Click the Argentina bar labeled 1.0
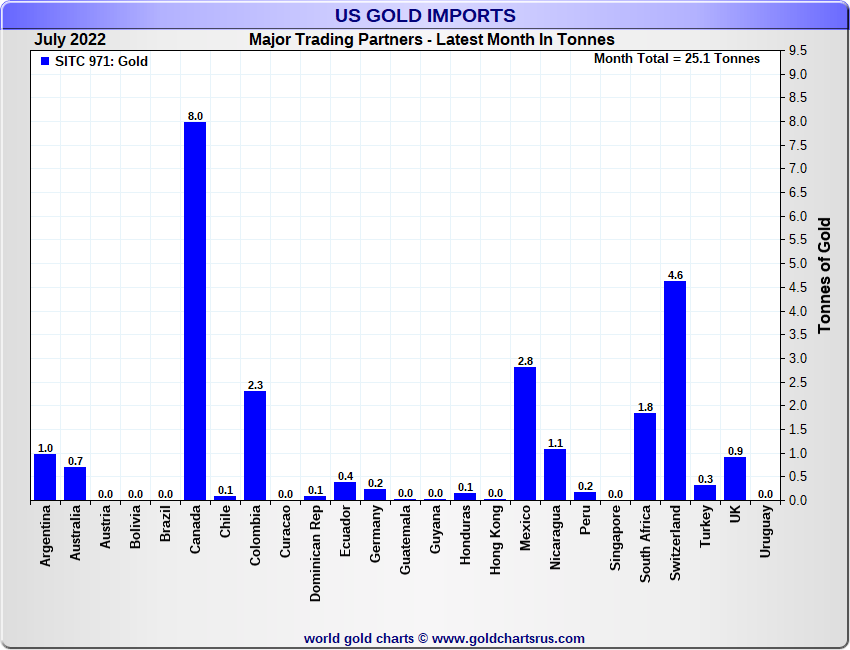The width and height of the screenshot is (850, 650). 45,477
